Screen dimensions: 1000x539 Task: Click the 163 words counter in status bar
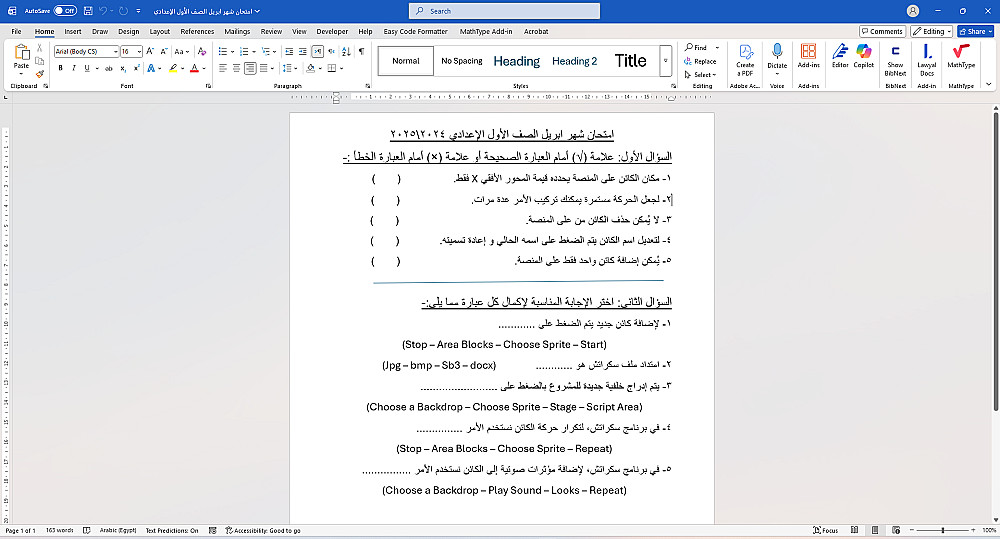click(59, 530)
